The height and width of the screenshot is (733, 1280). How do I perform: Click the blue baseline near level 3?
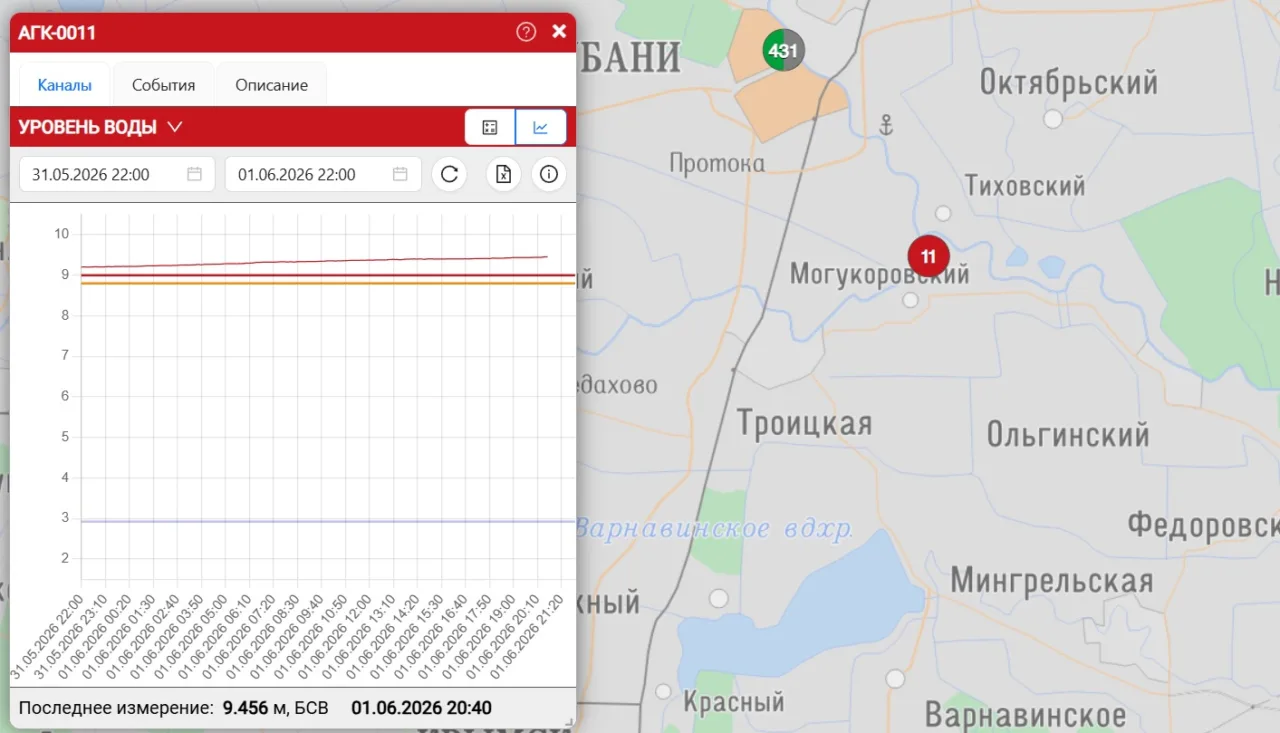click(x=328, y=521)
